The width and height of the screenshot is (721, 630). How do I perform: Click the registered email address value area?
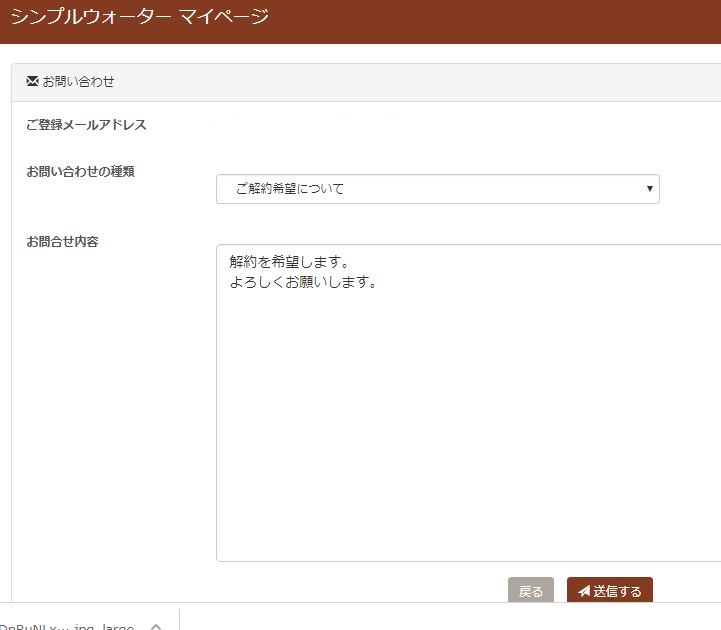coord(300,125)
